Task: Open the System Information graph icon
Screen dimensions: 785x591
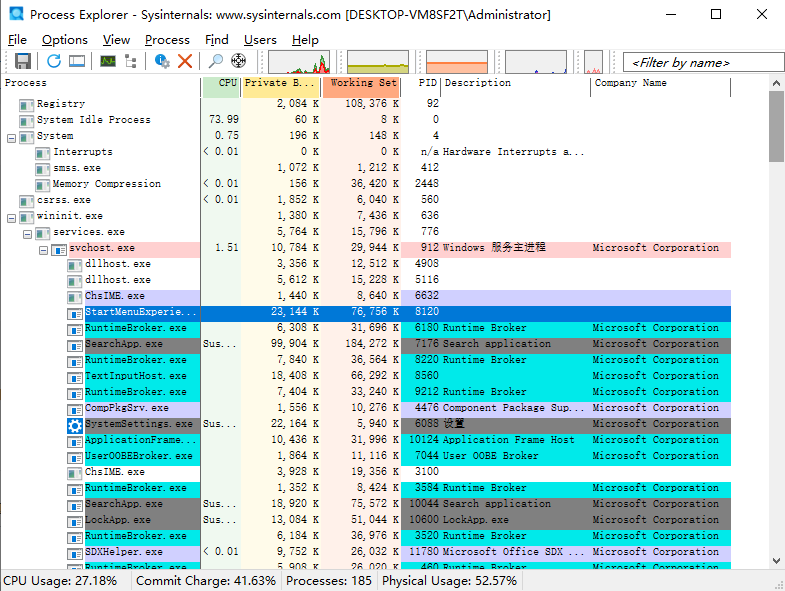Action: [108, 61]
